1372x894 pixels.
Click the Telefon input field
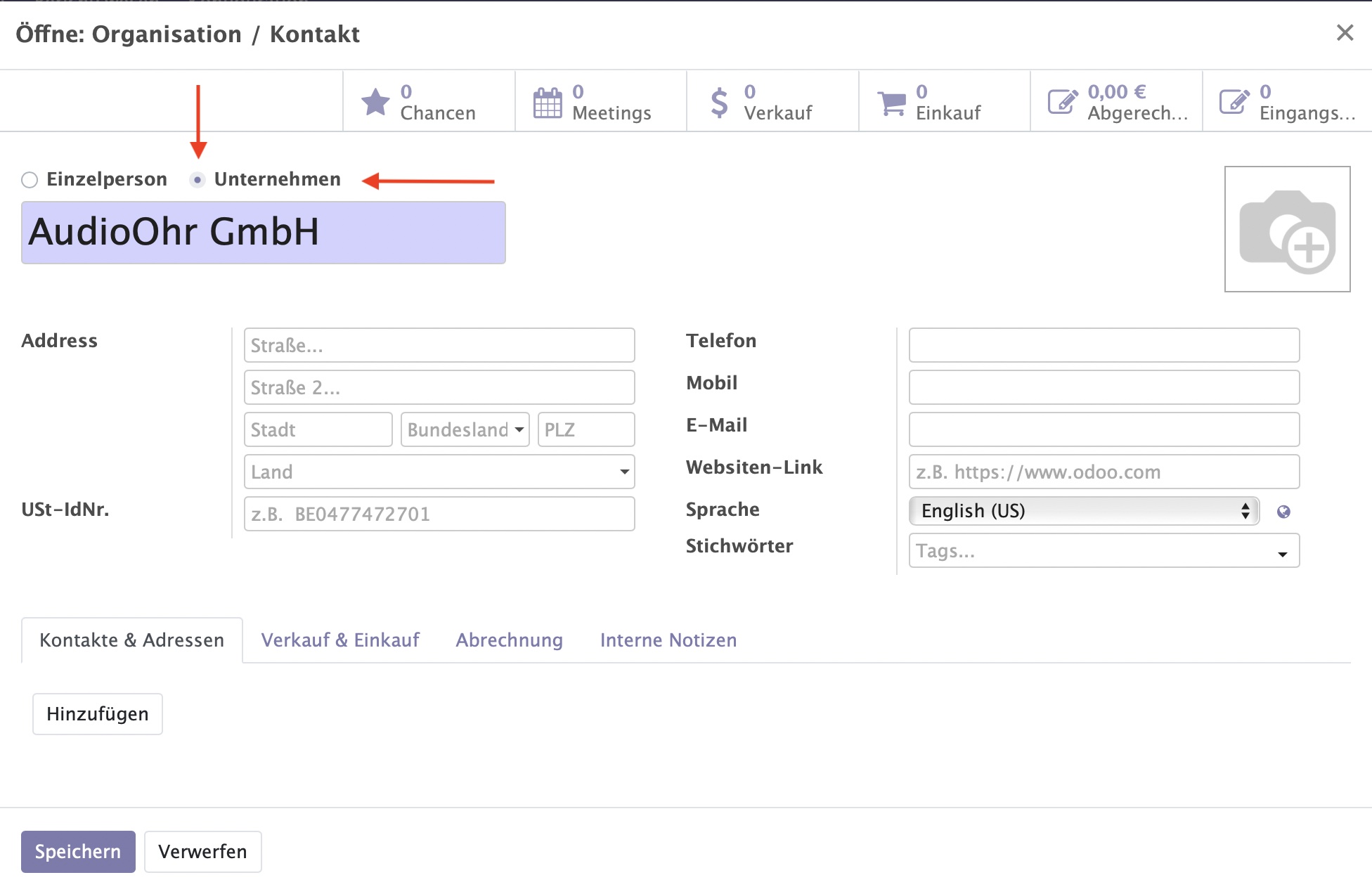point(1104,345)
